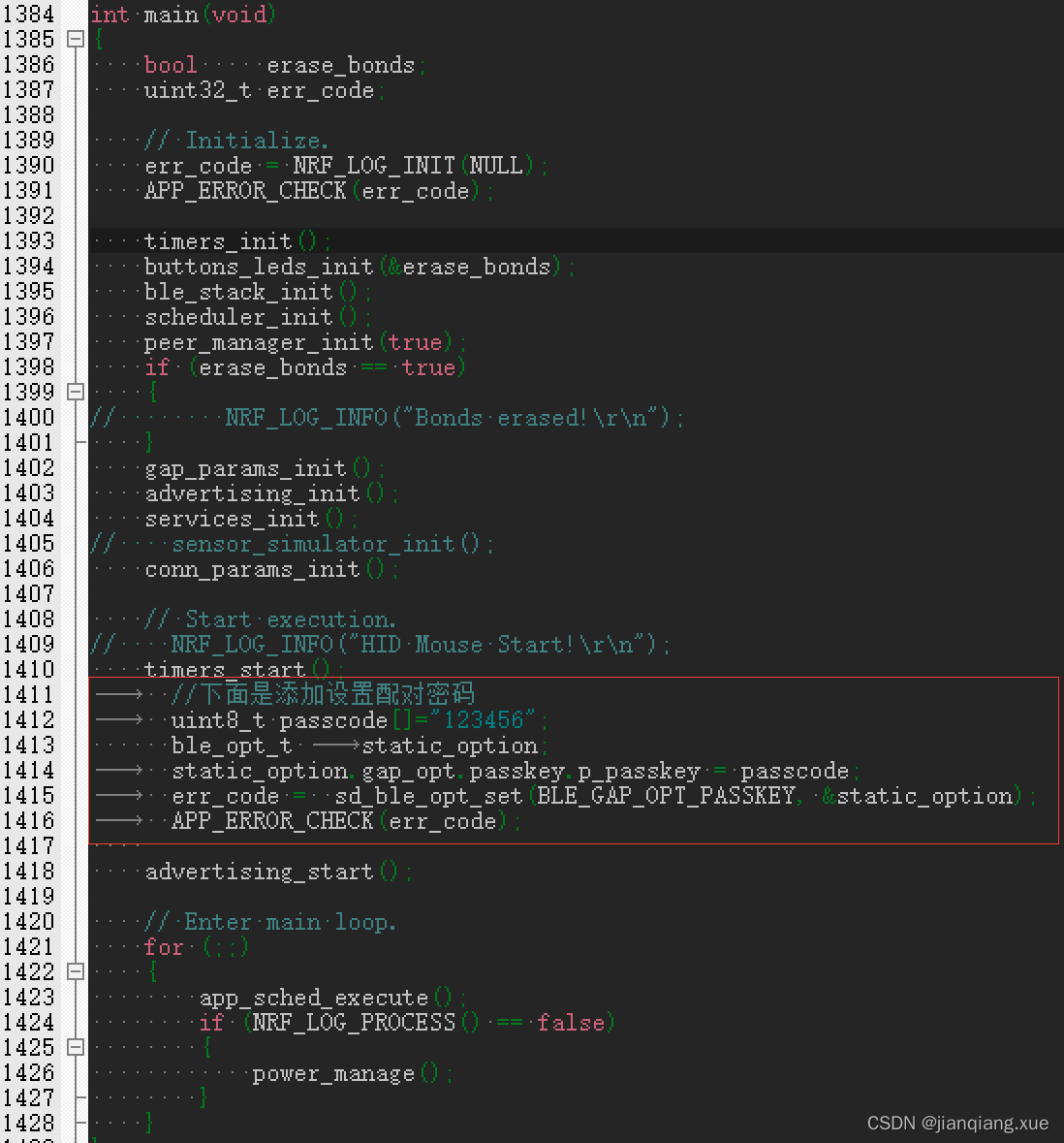
Task: Click line number 1418 in the gutter
Action: click(28, 872)
